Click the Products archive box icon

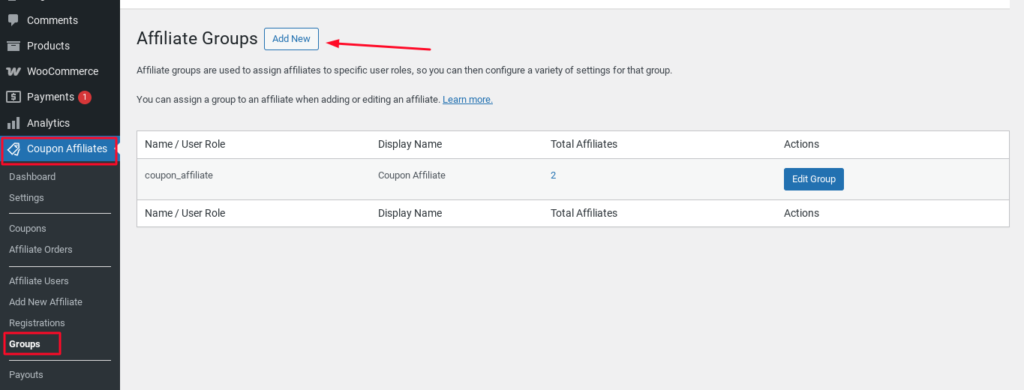pyautogui.click(x=13, y=46)
